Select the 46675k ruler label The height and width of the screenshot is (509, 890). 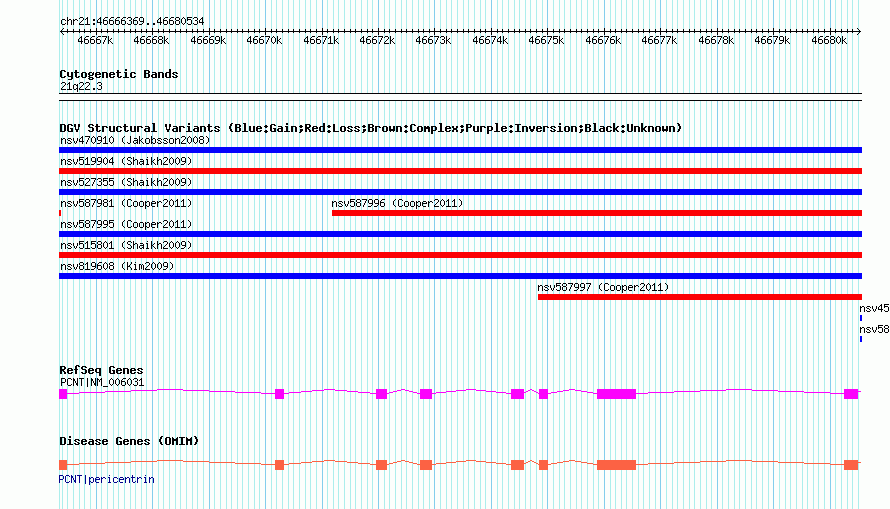[x=546, y=41]
